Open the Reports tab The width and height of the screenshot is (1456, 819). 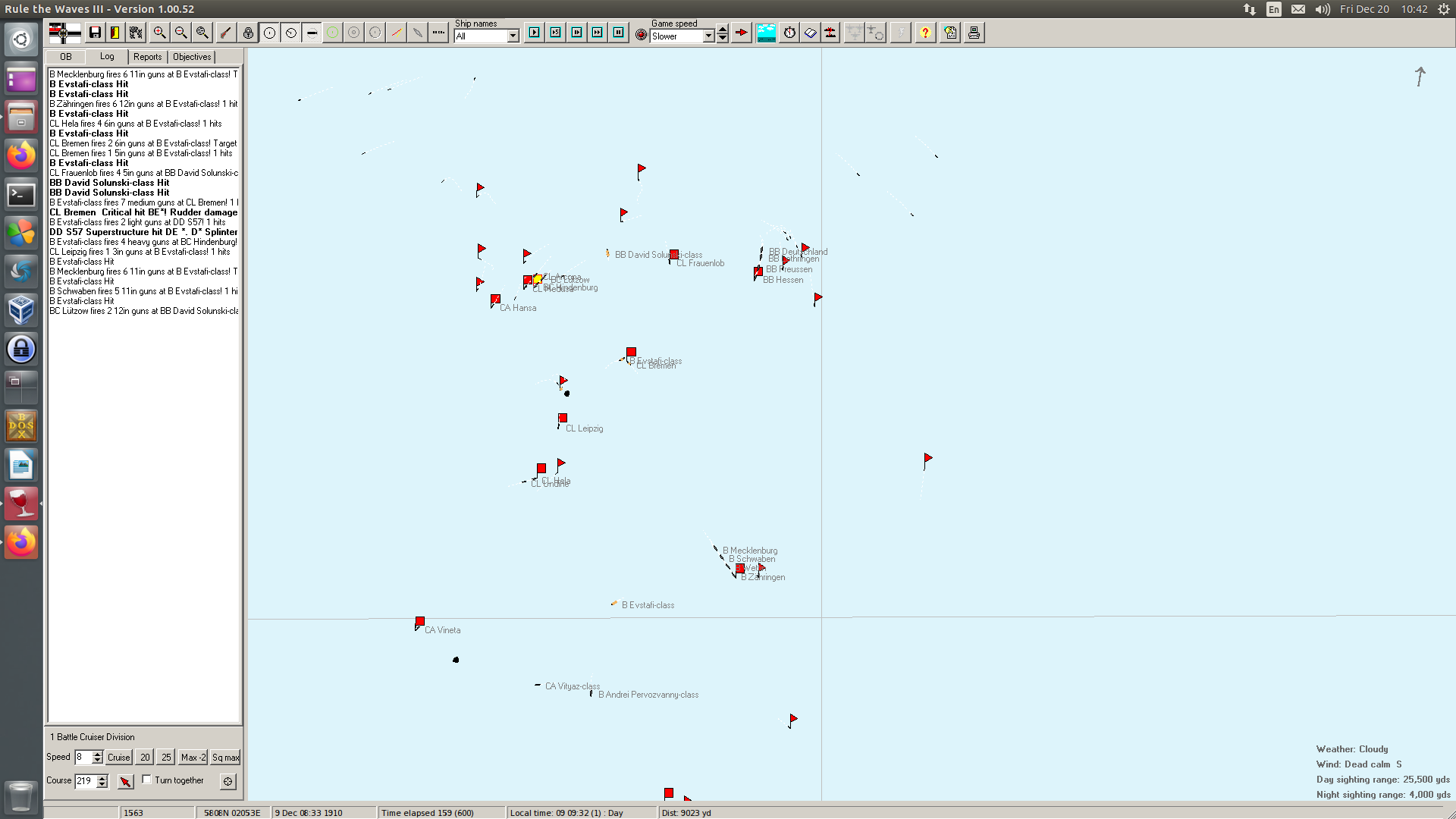point(148,57)
